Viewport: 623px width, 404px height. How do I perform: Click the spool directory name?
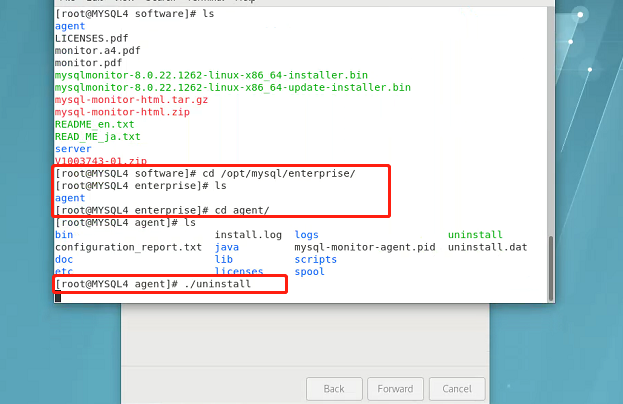point(310,272)
